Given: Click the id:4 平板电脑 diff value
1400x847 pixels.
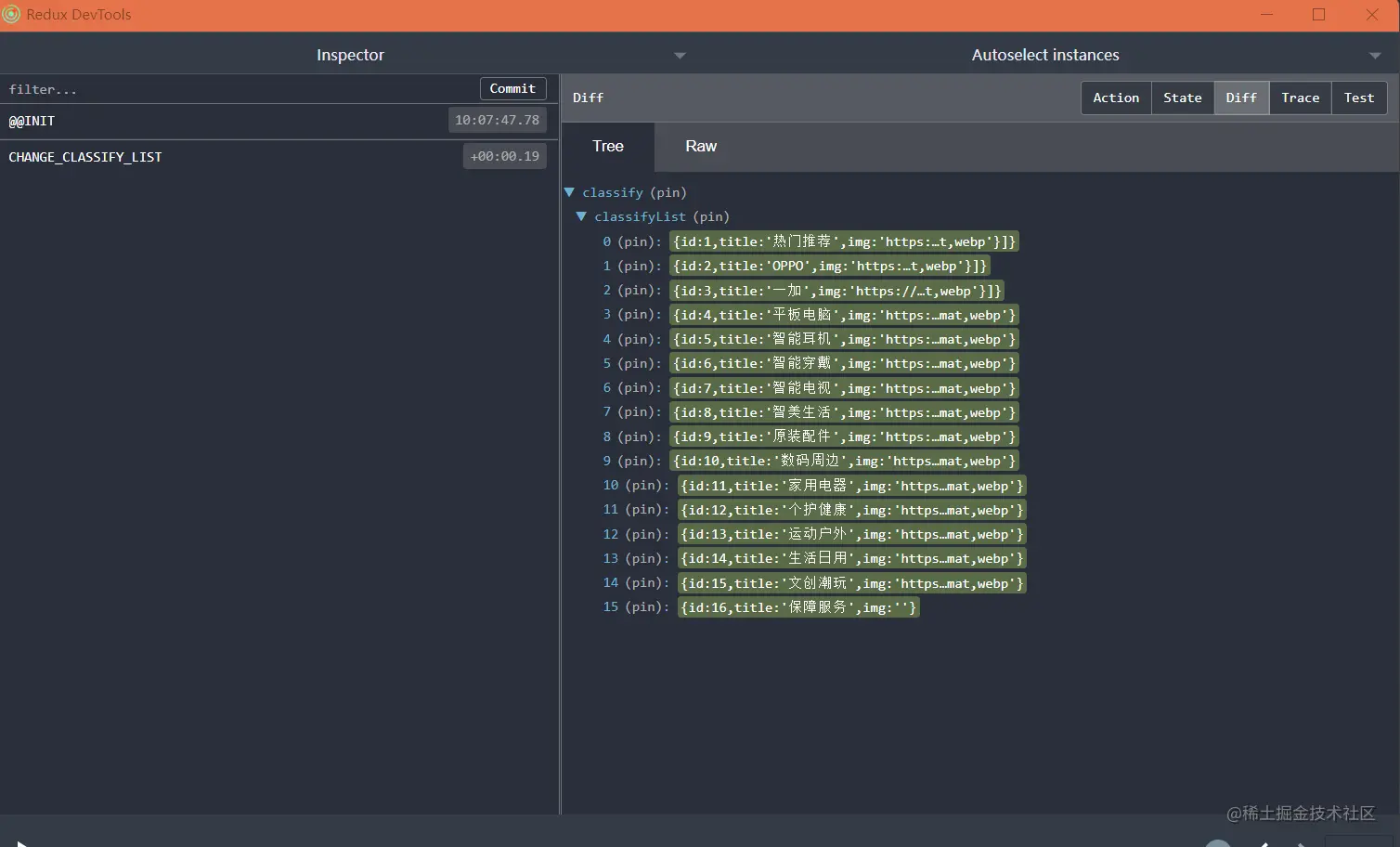Looking at the screenshot, I should 845,315.
